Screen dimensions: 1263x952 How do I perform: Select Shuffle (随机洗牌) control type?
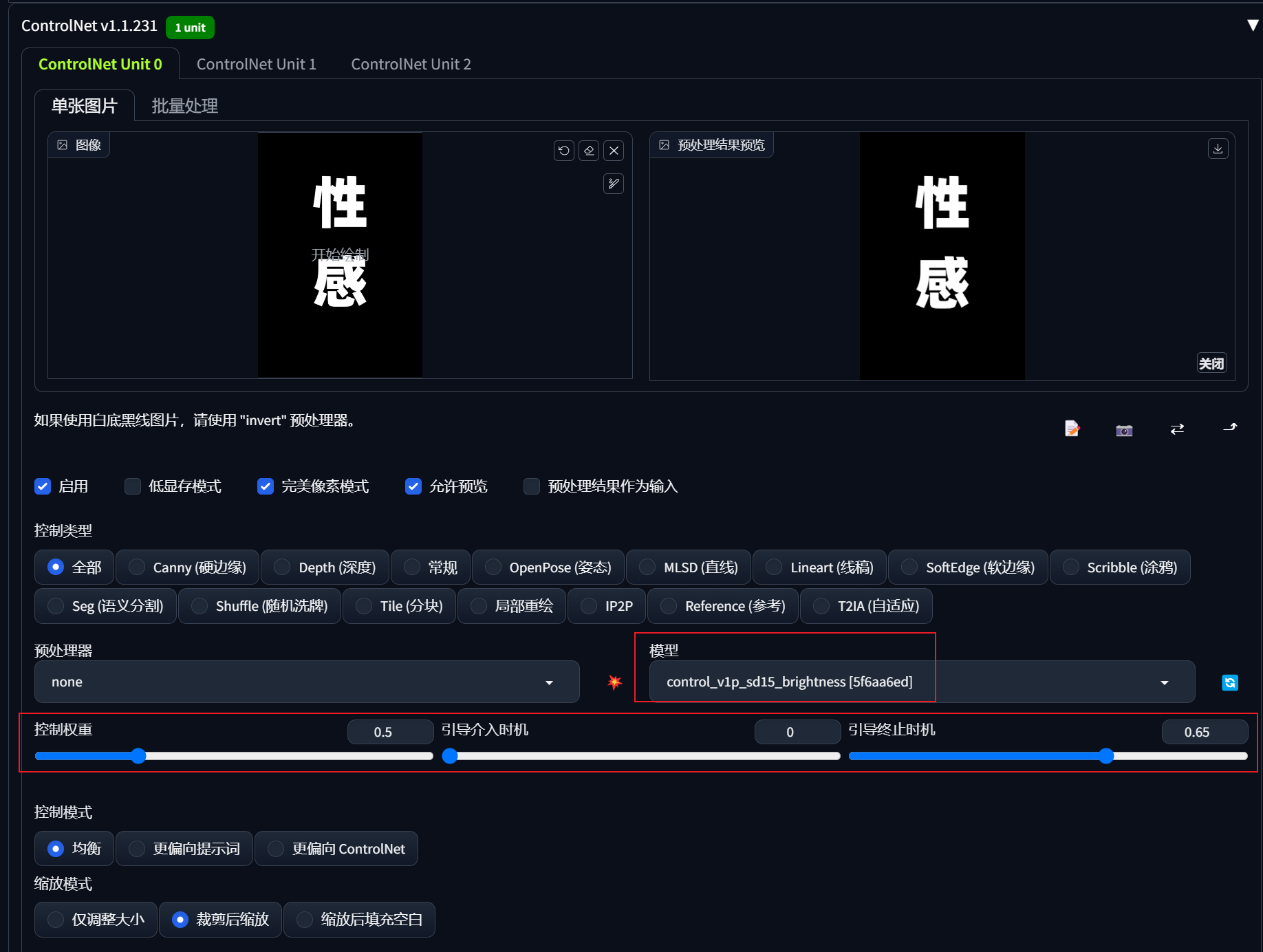[259, 606]
